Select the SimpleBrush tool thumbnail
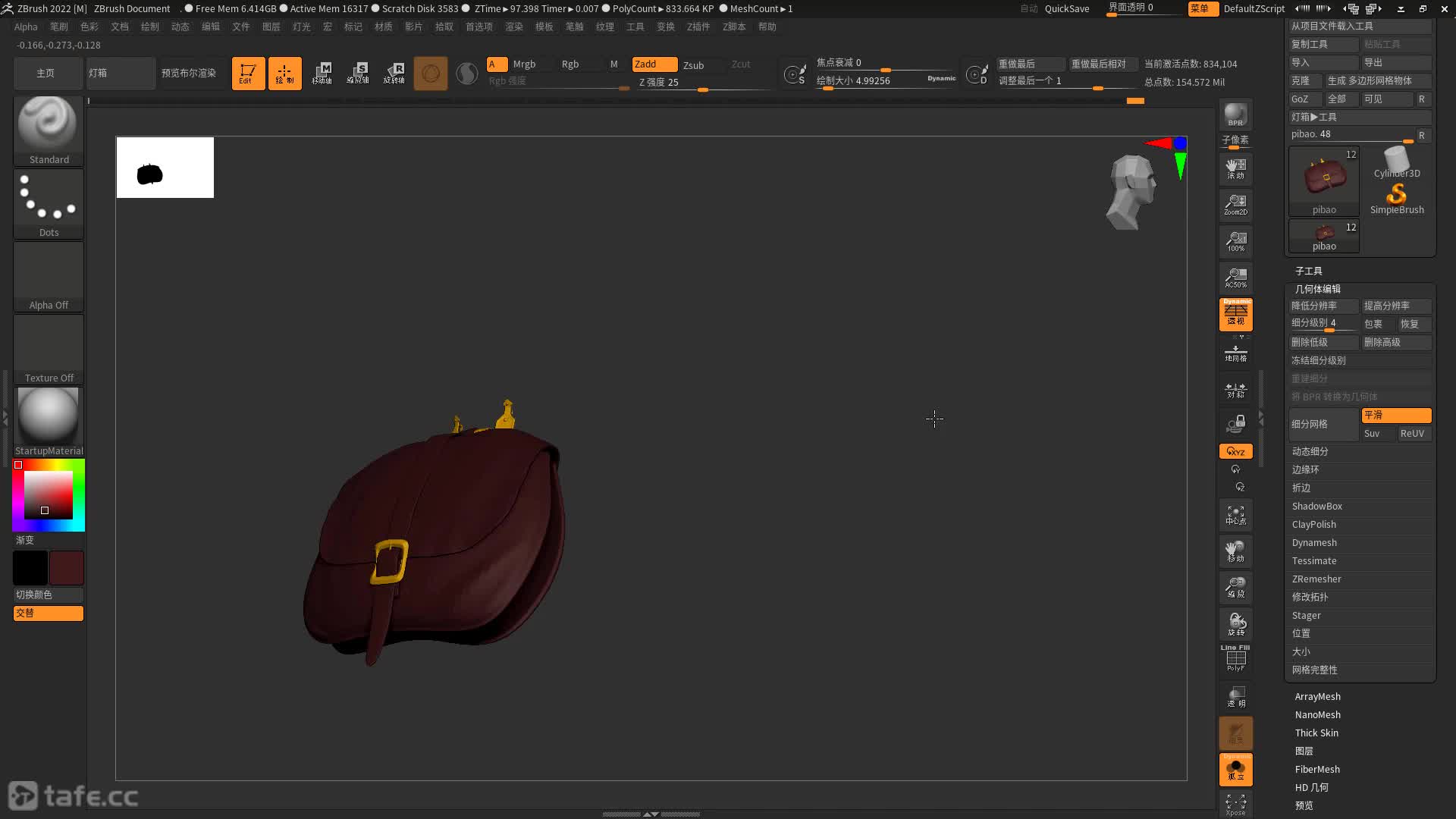 point(1397,200)
